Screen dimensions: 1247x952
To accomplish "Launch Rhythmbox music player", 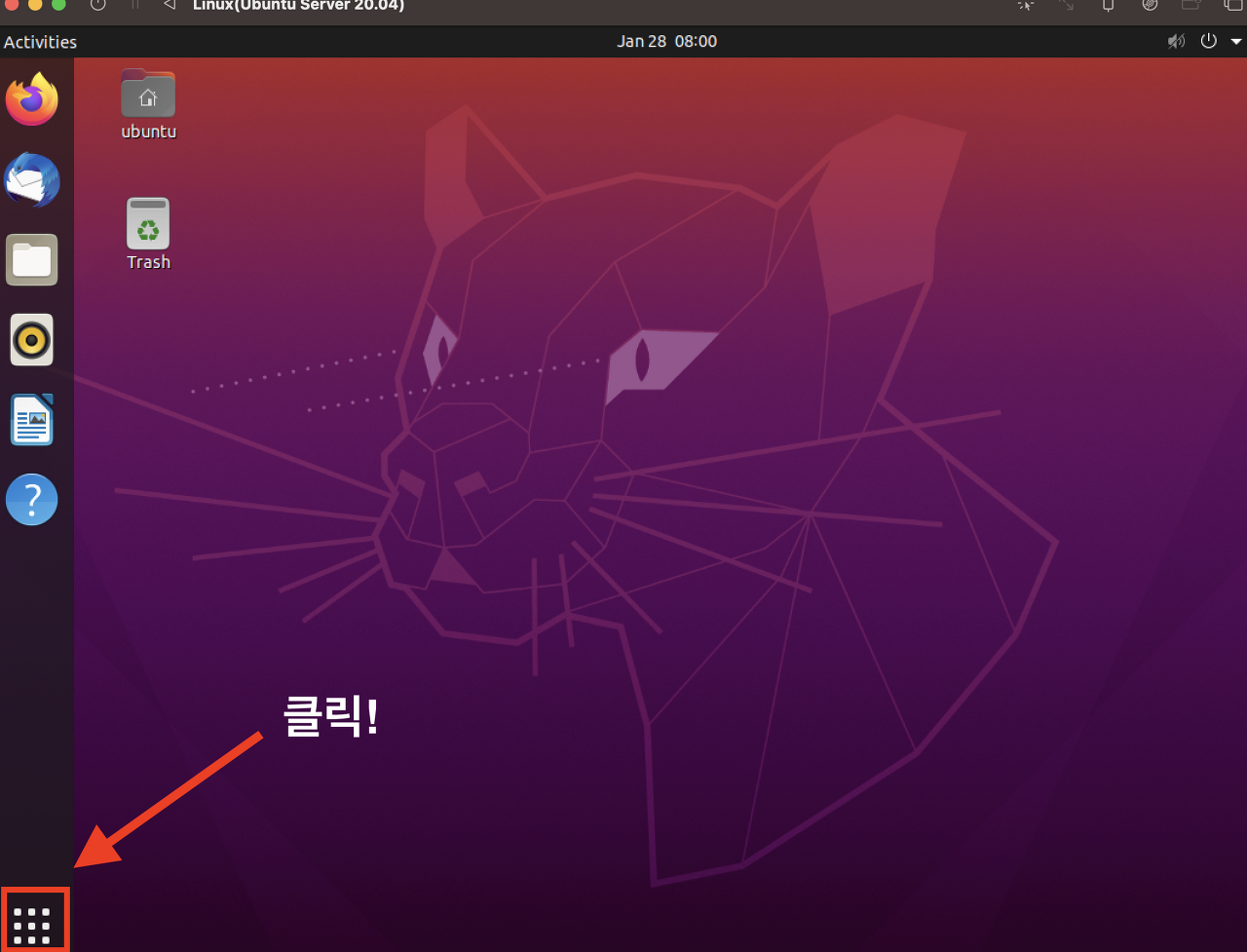I will tap(32, 340).
